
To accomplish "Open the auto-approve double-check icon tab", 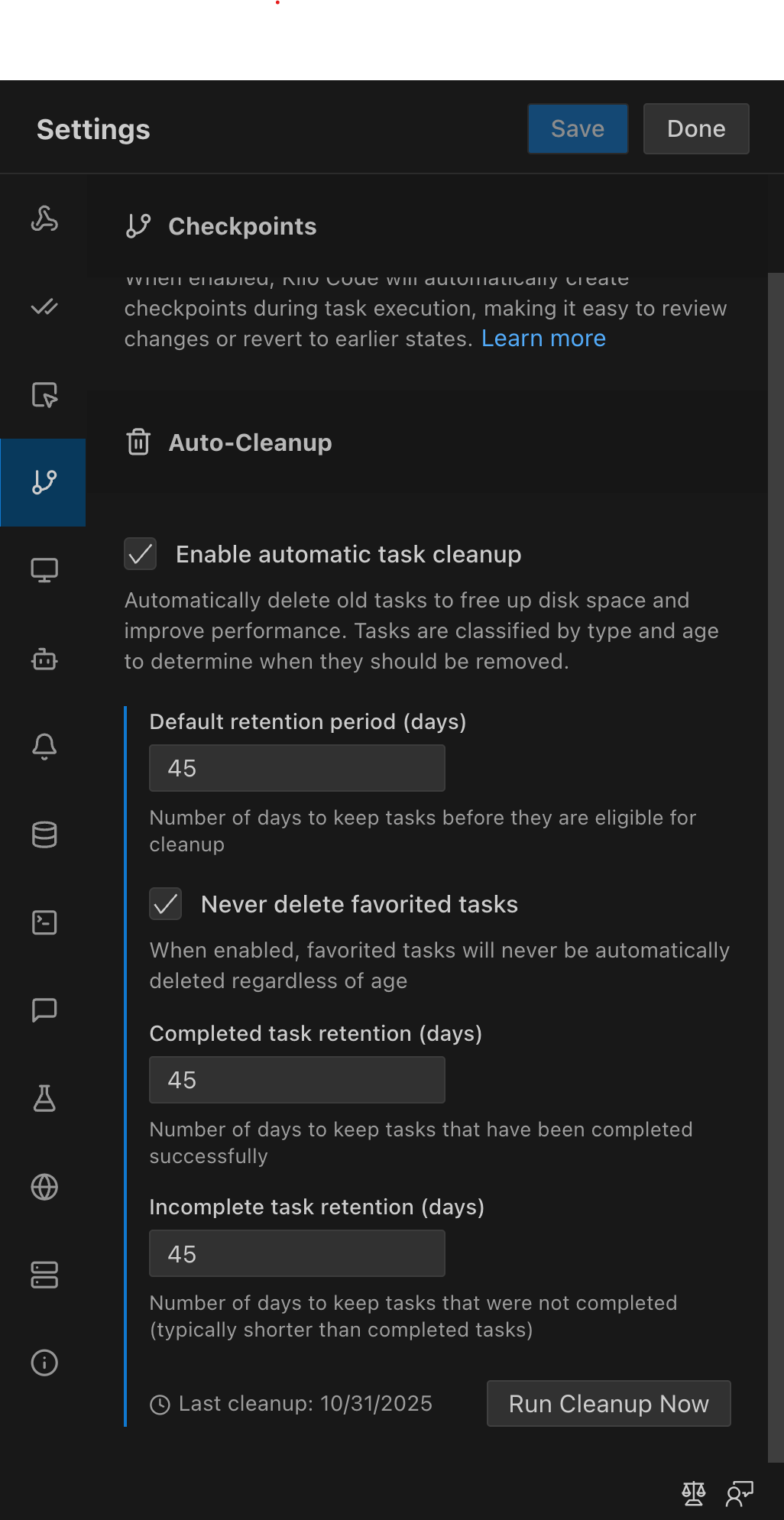I will coord(44,307).
